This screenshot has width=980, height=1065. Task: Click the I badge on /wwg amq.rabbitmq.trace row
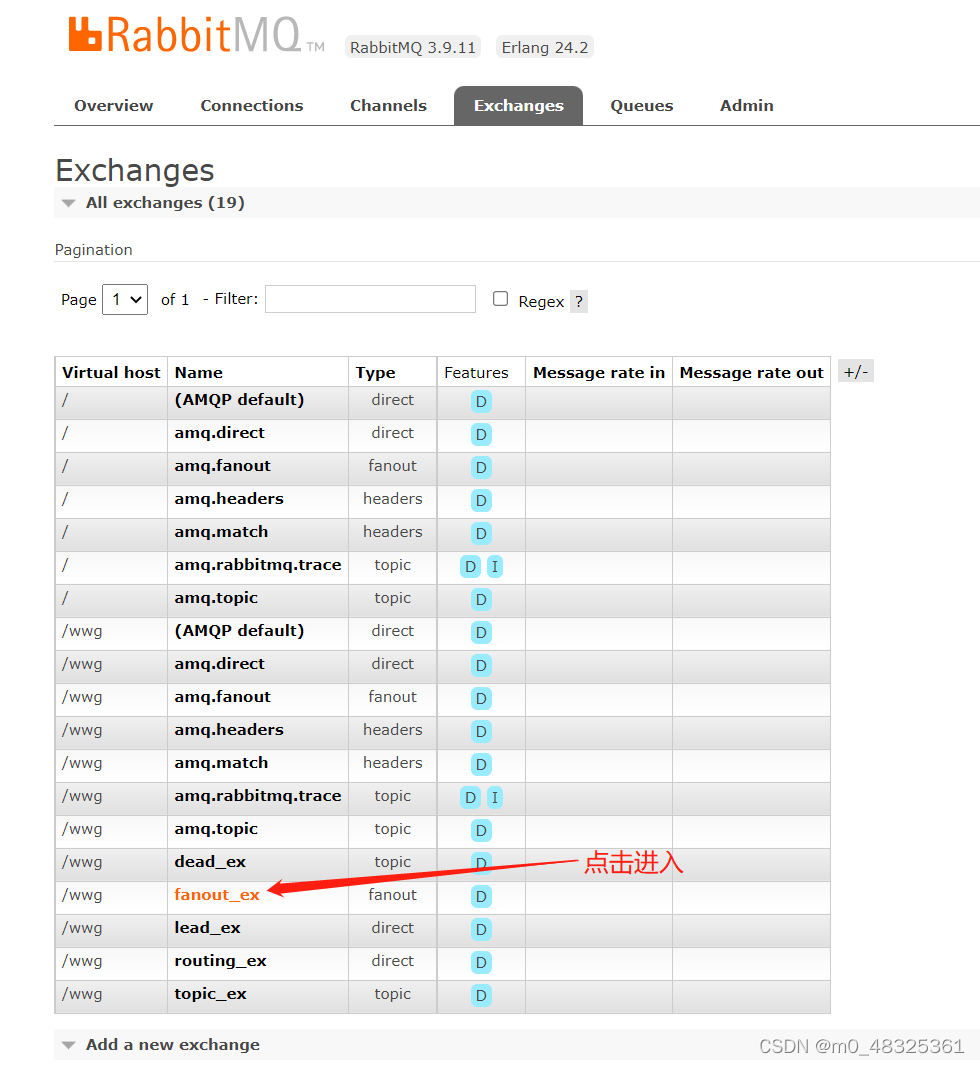pyautogui.click(x=494, y=797)
